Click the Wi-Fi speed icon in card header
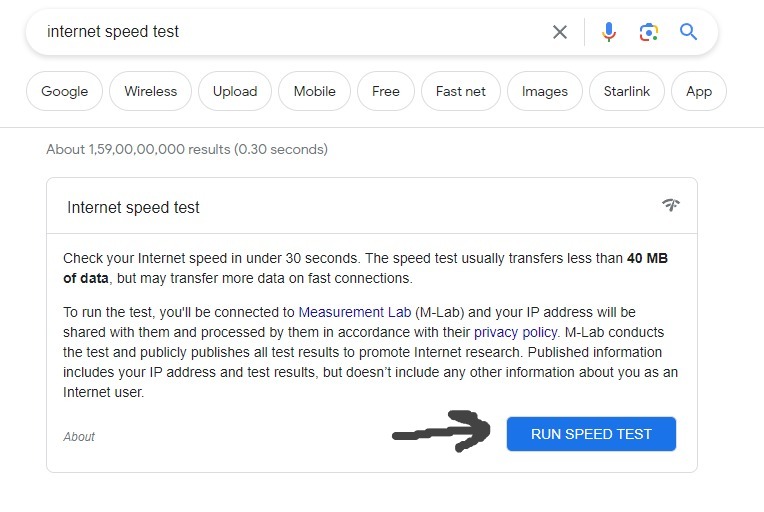The height and width of the screenshot is (512, 764). (x=671, y=205)
